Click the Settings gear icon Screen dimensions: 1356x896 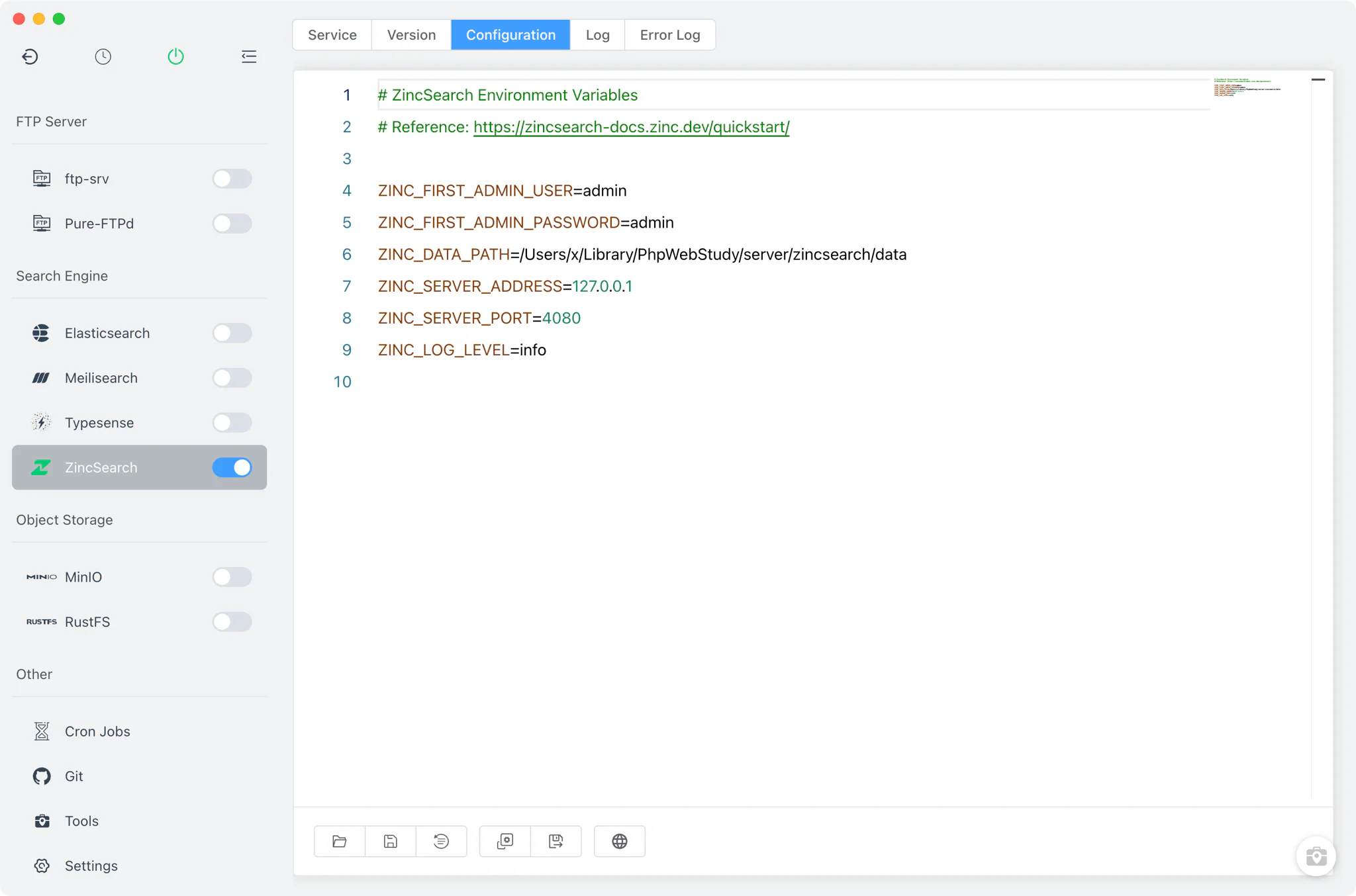(x=42, y=866)
